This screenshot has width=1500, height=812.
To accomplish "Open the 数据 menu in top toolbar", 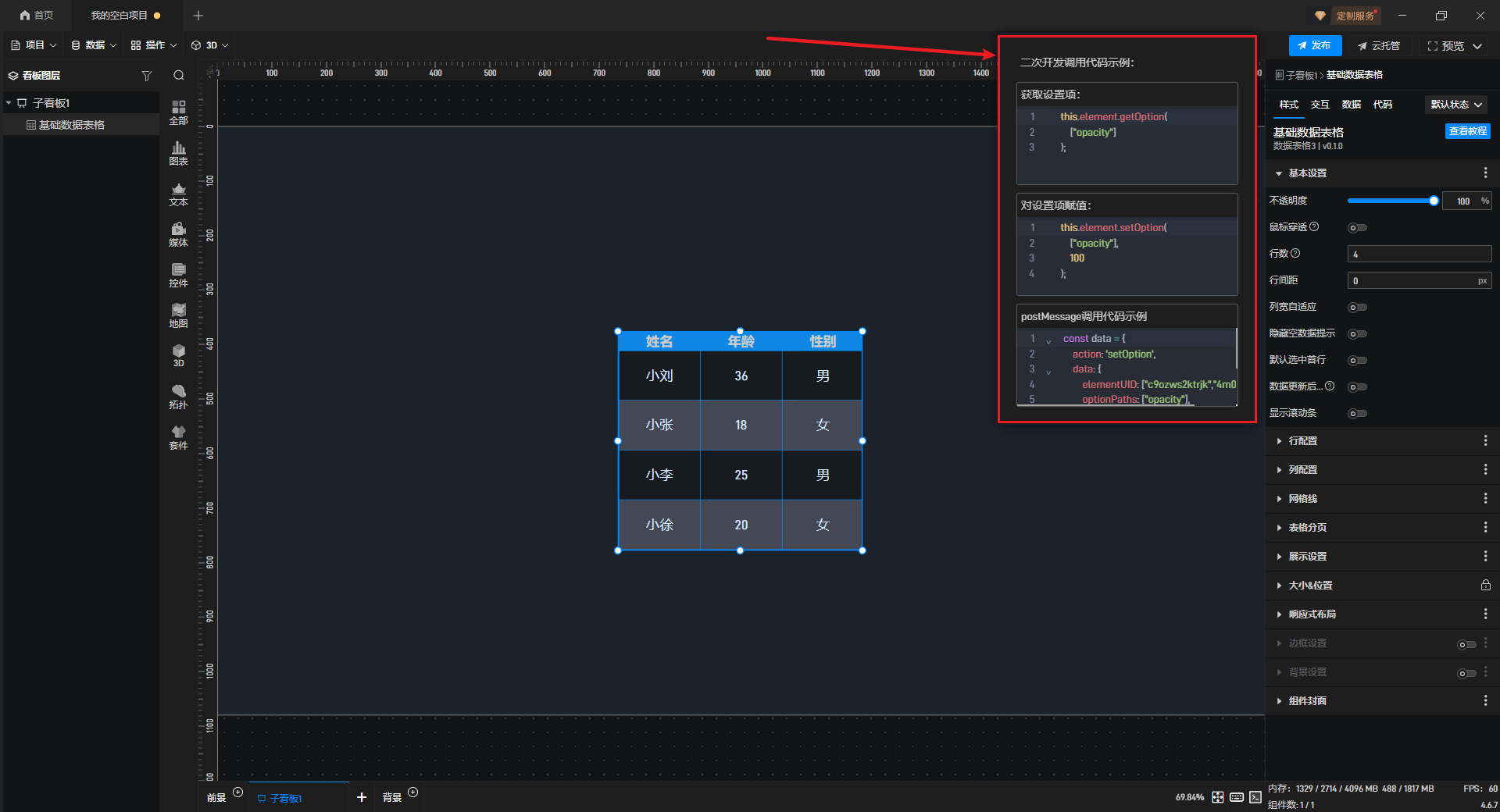I will [x=94, y=45].
